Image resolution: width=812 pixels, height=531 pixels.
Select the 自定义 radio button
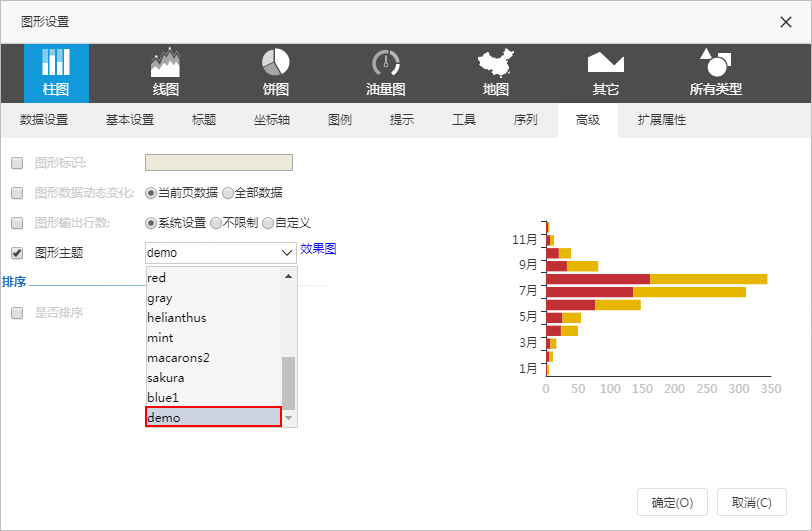(268, 223)
